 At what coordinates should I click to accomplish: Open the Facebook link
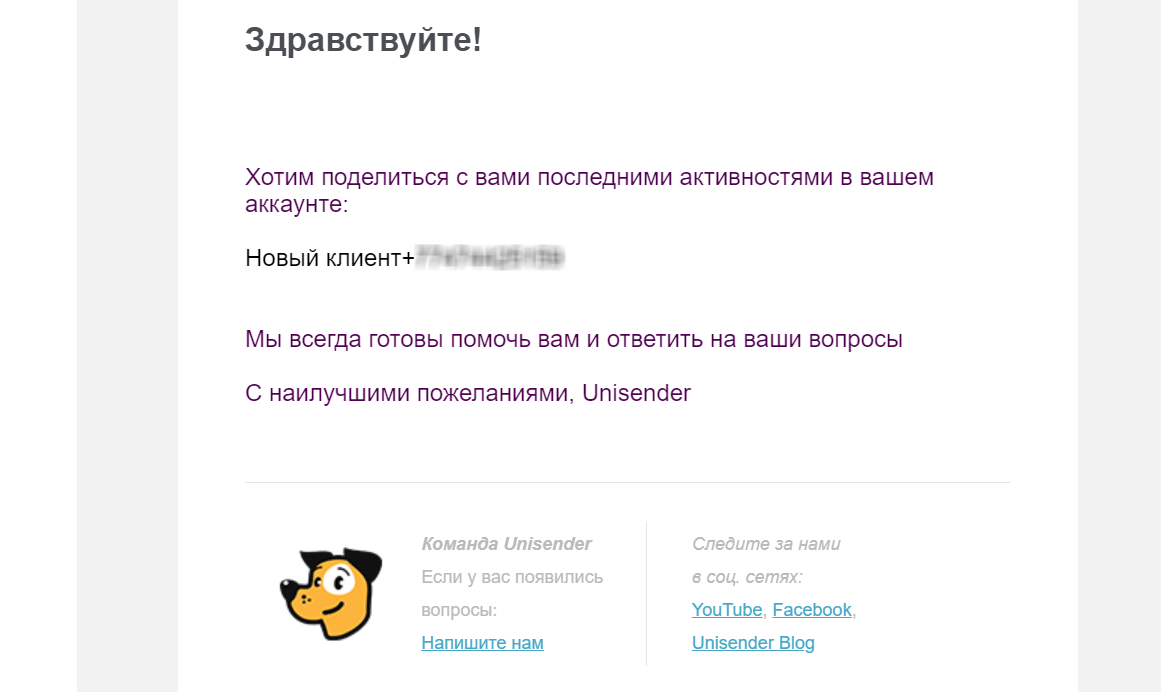click(x=812, y=610)
